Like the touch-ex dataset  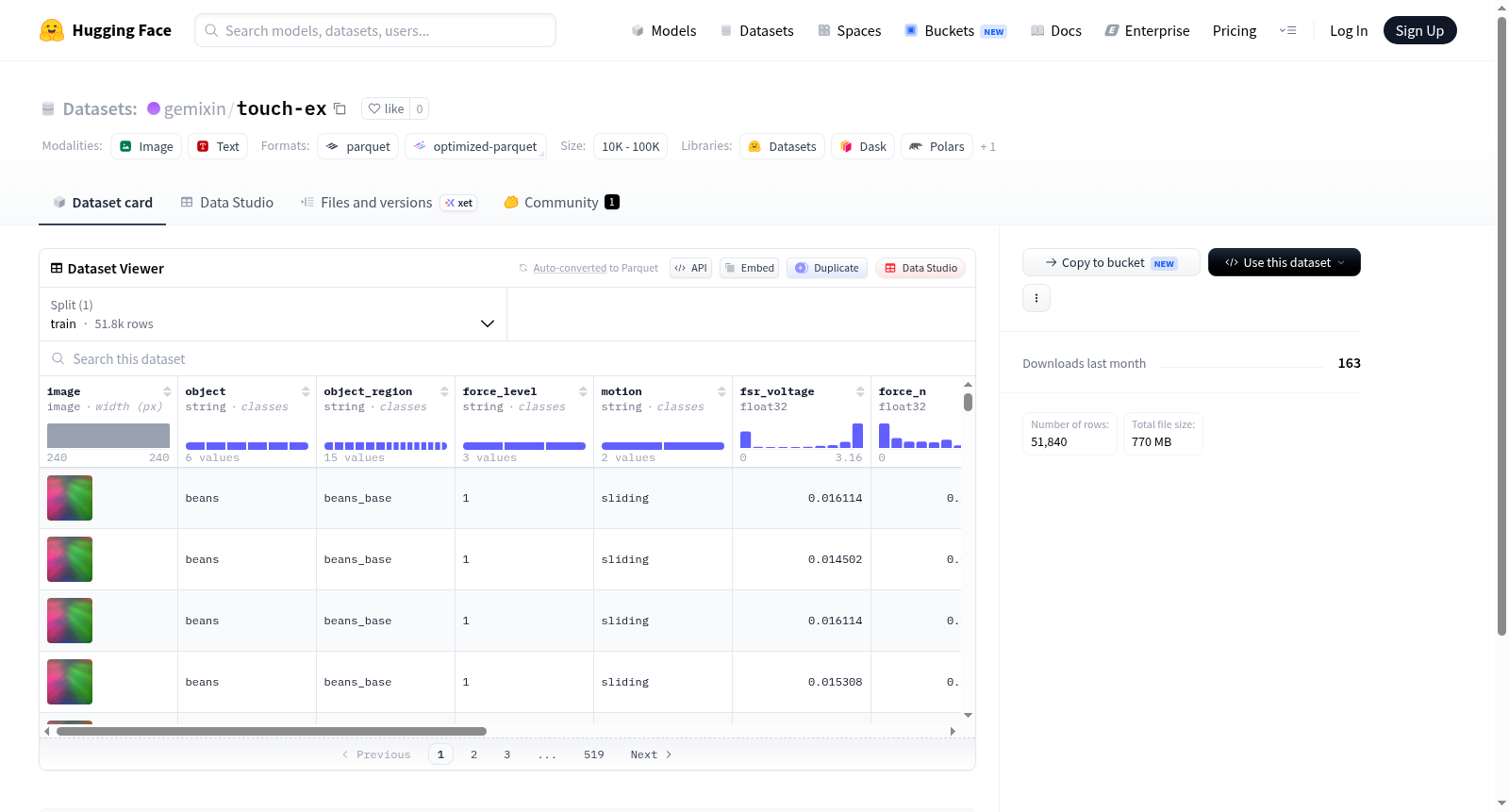[386, 108]
